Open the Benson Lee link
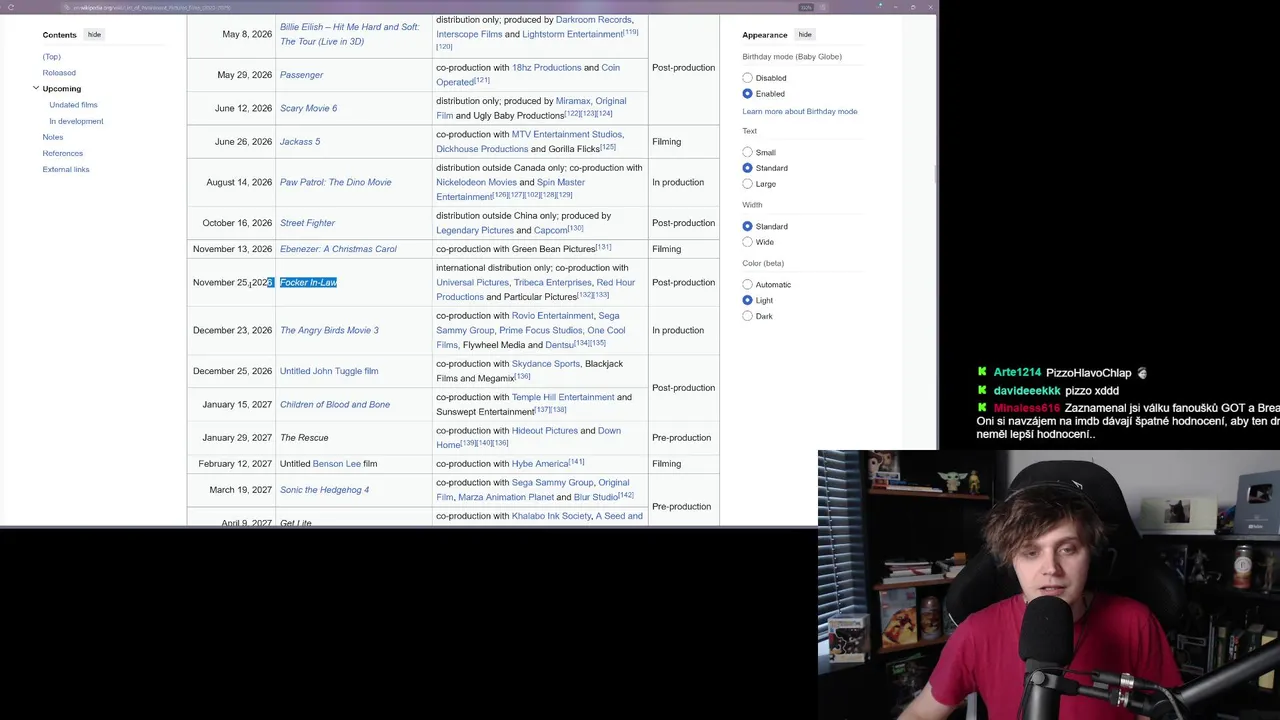Image resolution: width=1280 pixels, height=720 pixels. pos(336,464)
